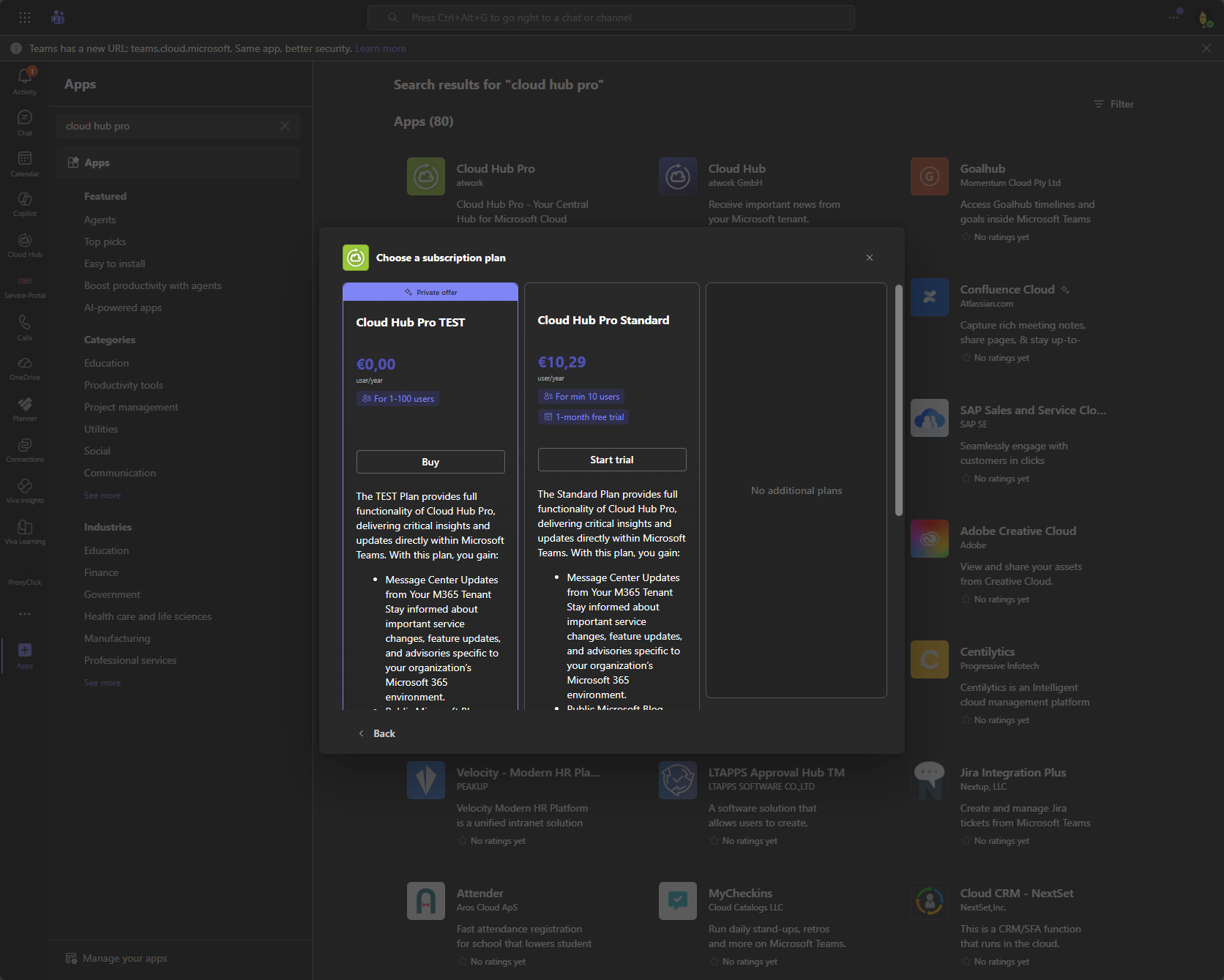Screen dimensions: 1224x980
Task: Select the Productivity tools category
Action: click(124, 385)
